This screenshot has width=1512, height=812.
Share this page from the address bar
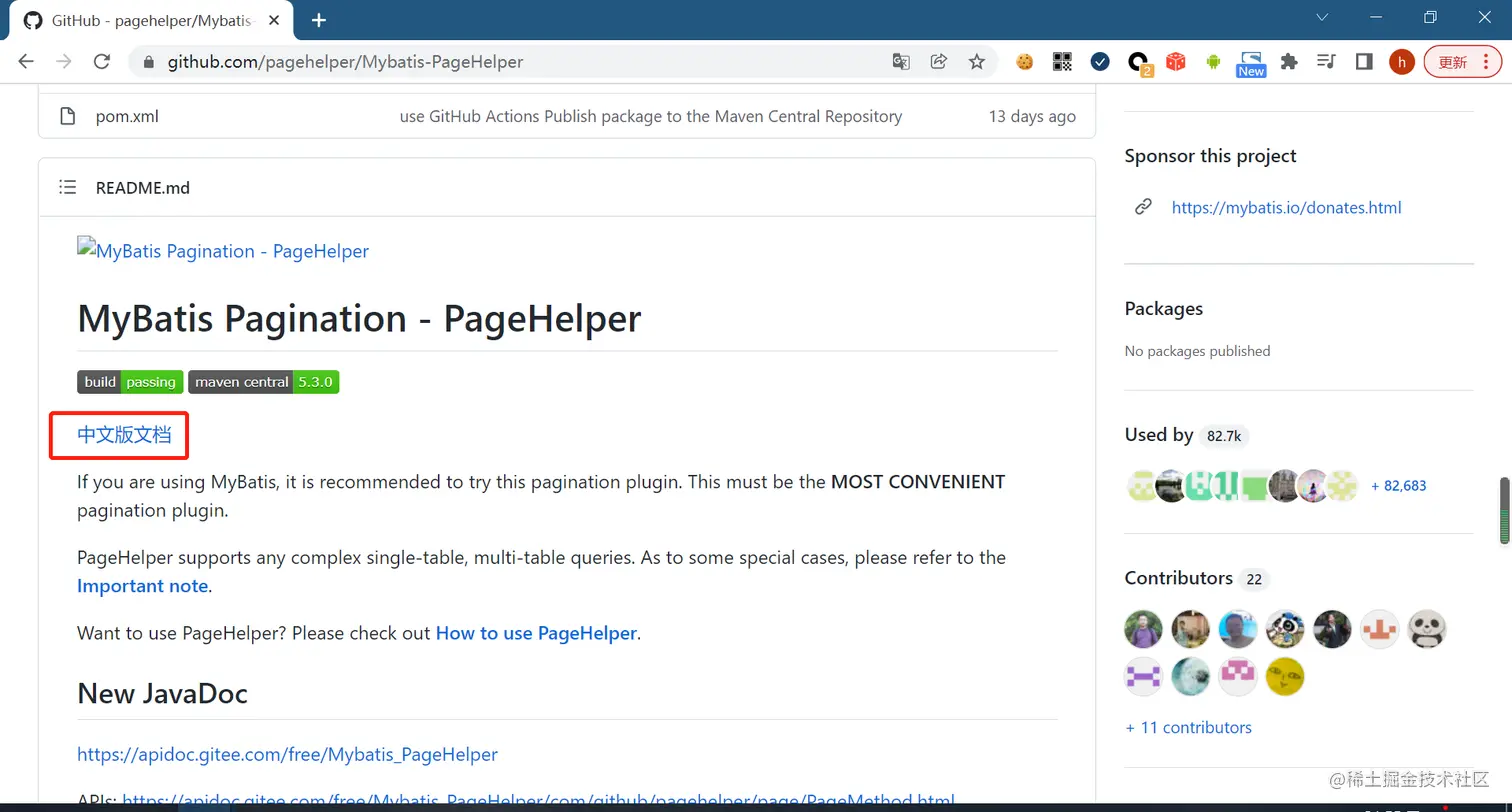click(939, 62)
